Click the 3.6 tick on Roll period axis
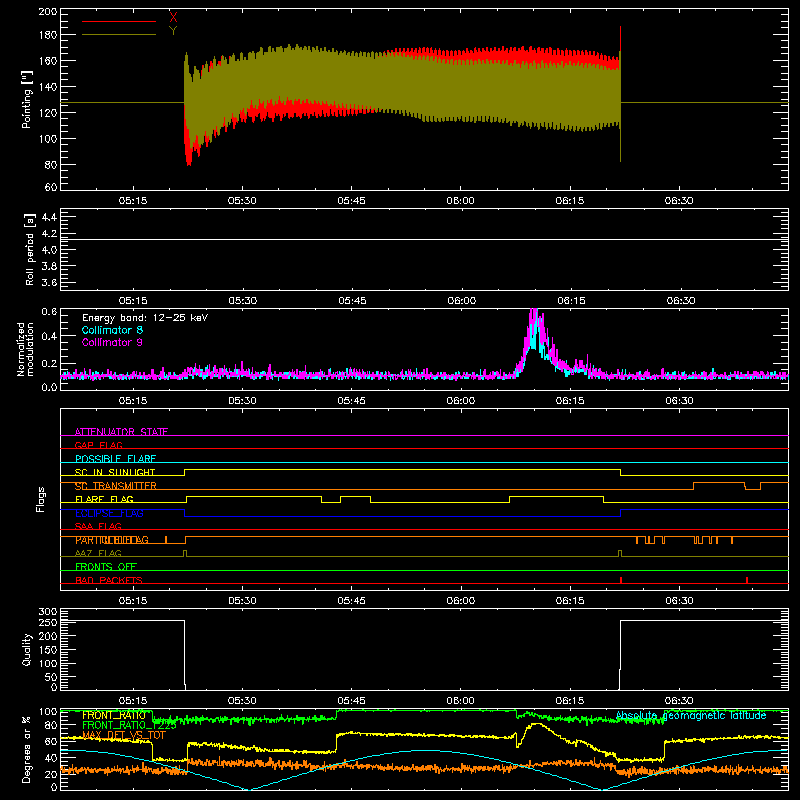This screenshot has height=800, width=800. click(x=49, y=283)
